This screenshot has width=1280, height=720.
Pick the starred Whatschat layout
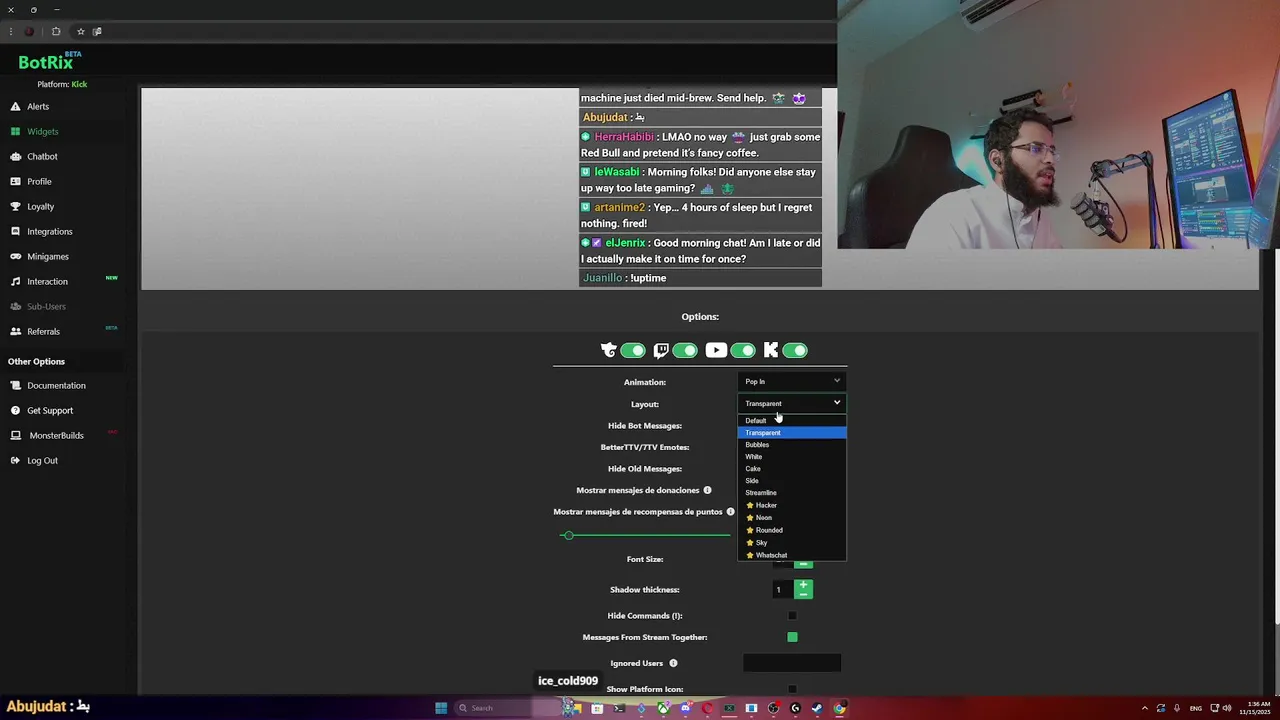[x=792, y=555]
